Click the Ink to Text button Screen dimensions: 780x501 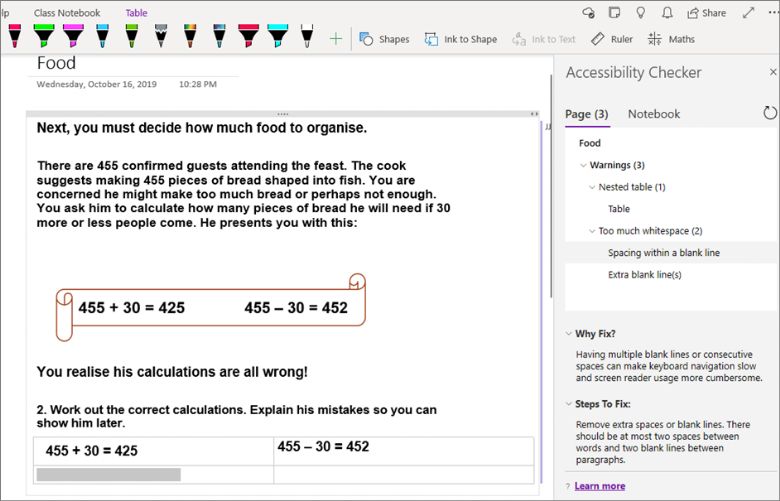544,39
